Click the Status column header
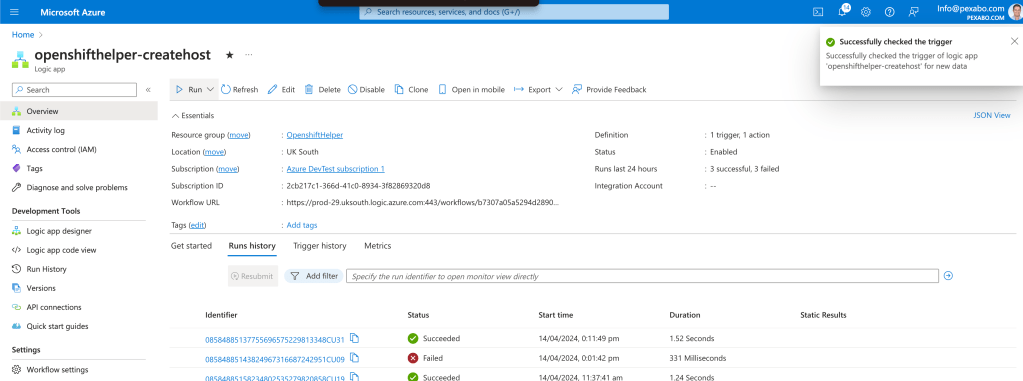The width and height of the screenshot is (1023, 381). click(x=418, y=315)
